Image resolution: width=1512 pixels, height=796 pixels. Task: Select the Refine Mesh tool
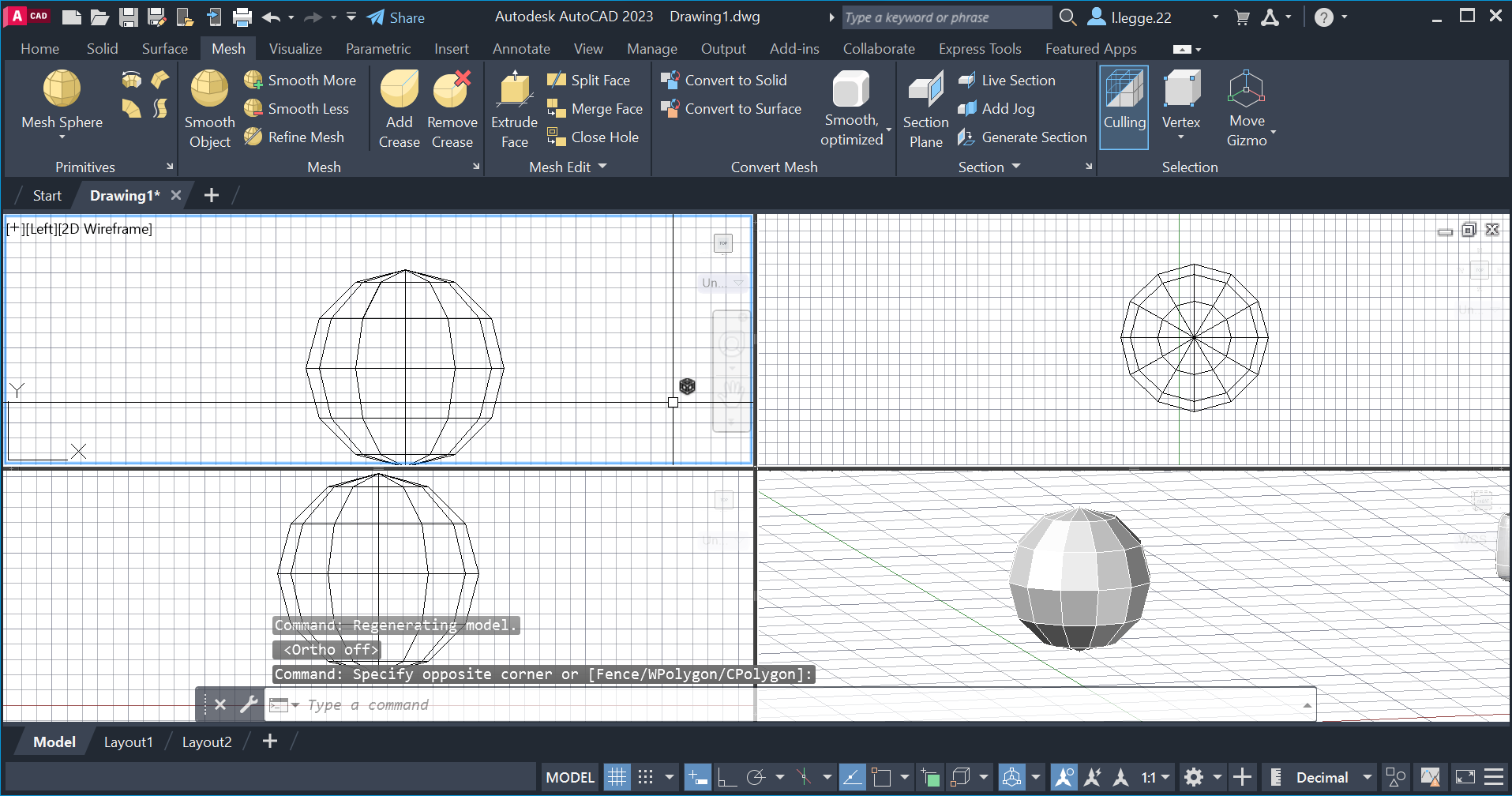(294, 137)
